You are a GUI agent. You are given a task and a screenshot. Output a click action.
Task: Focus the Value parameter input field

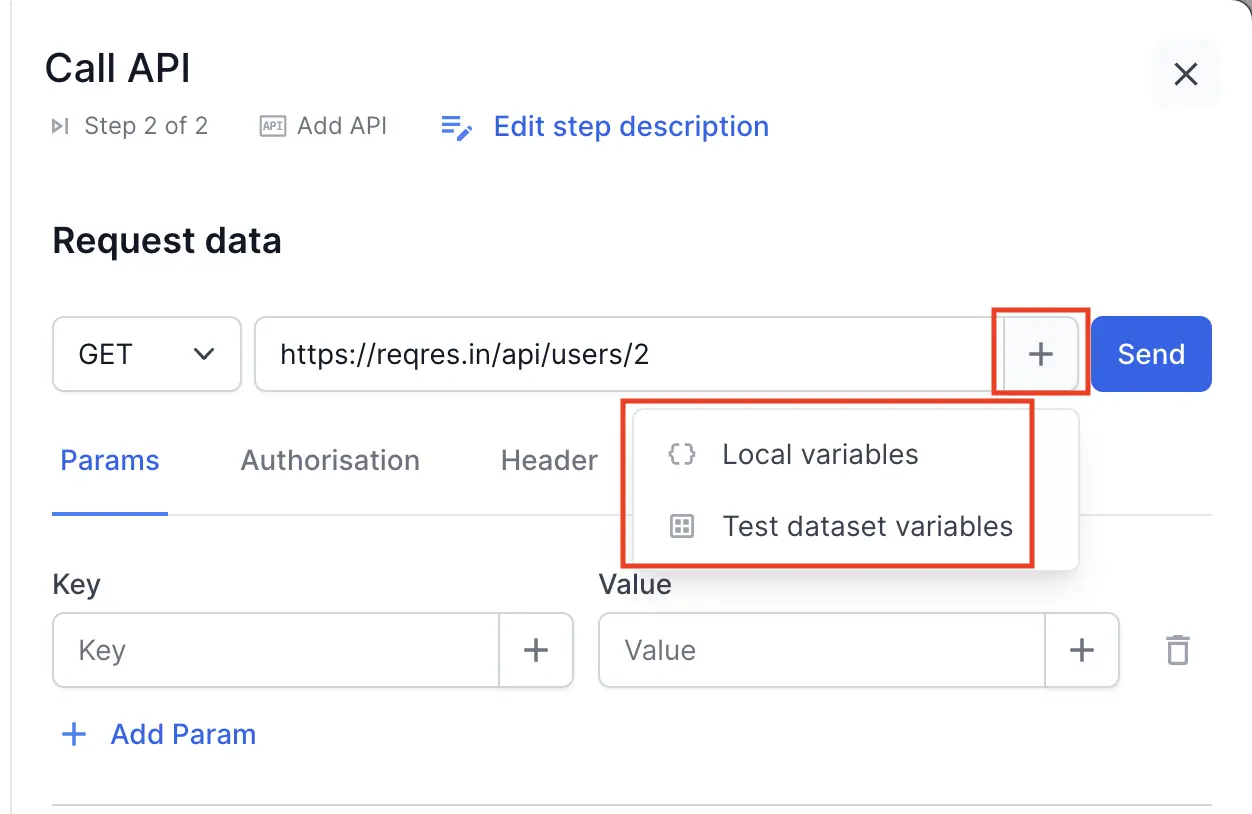(822, 650)
